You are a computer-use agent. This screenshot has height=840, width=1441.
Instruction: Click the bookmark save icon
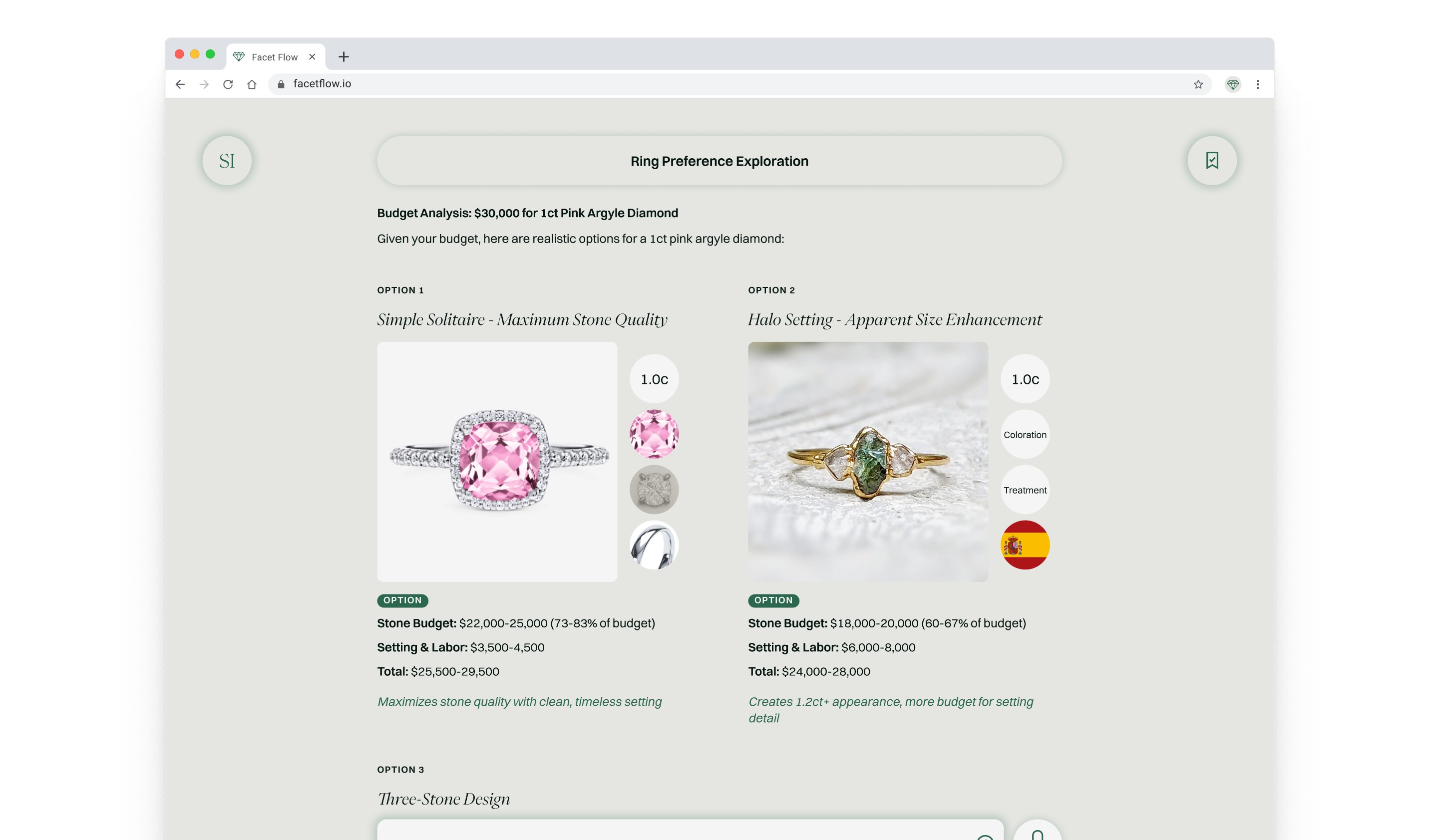(1212, 161)
